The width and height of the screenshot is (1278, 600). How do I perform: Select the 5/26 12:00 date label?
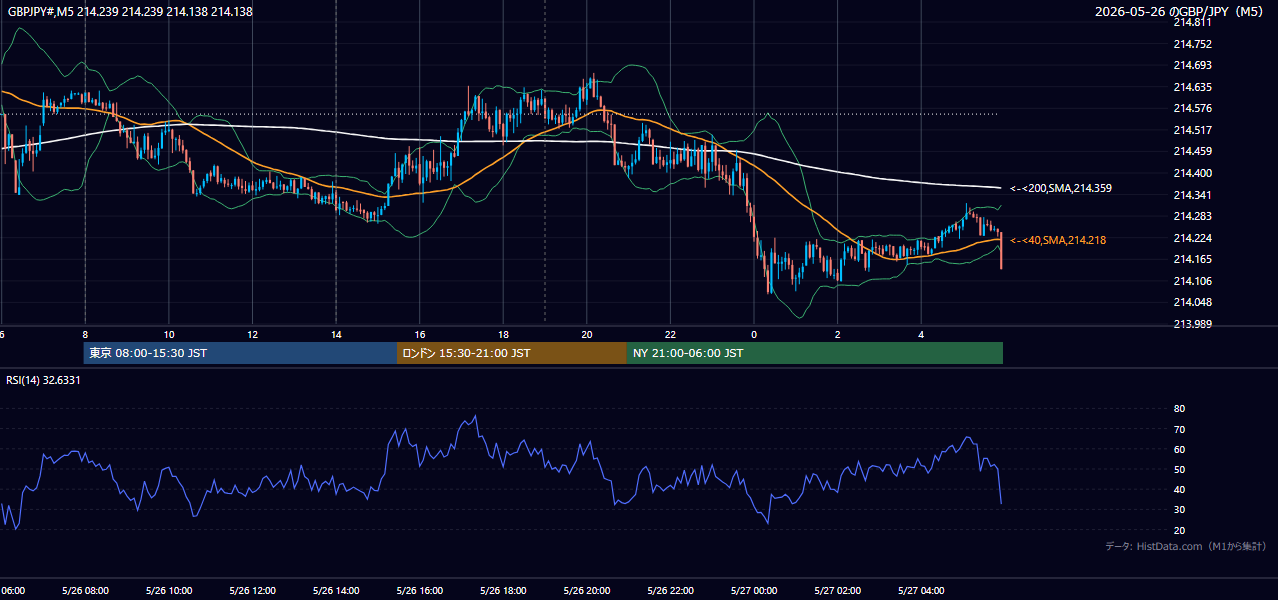pyautogui.click(x=253, y=591)
